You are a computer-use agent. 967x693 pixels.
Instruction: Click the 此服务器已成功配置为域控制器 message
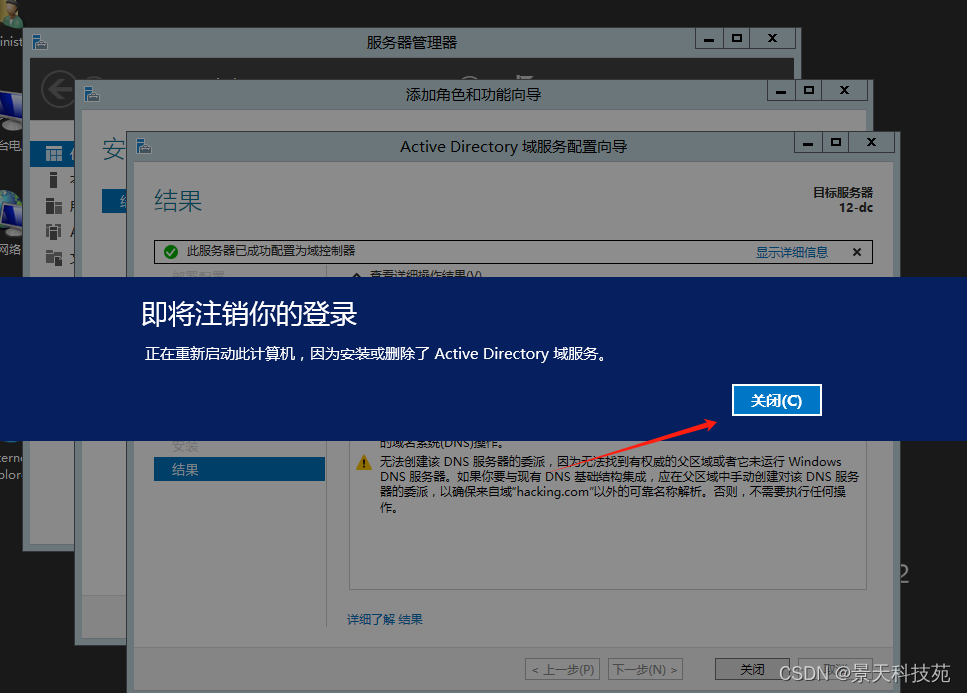271,251
